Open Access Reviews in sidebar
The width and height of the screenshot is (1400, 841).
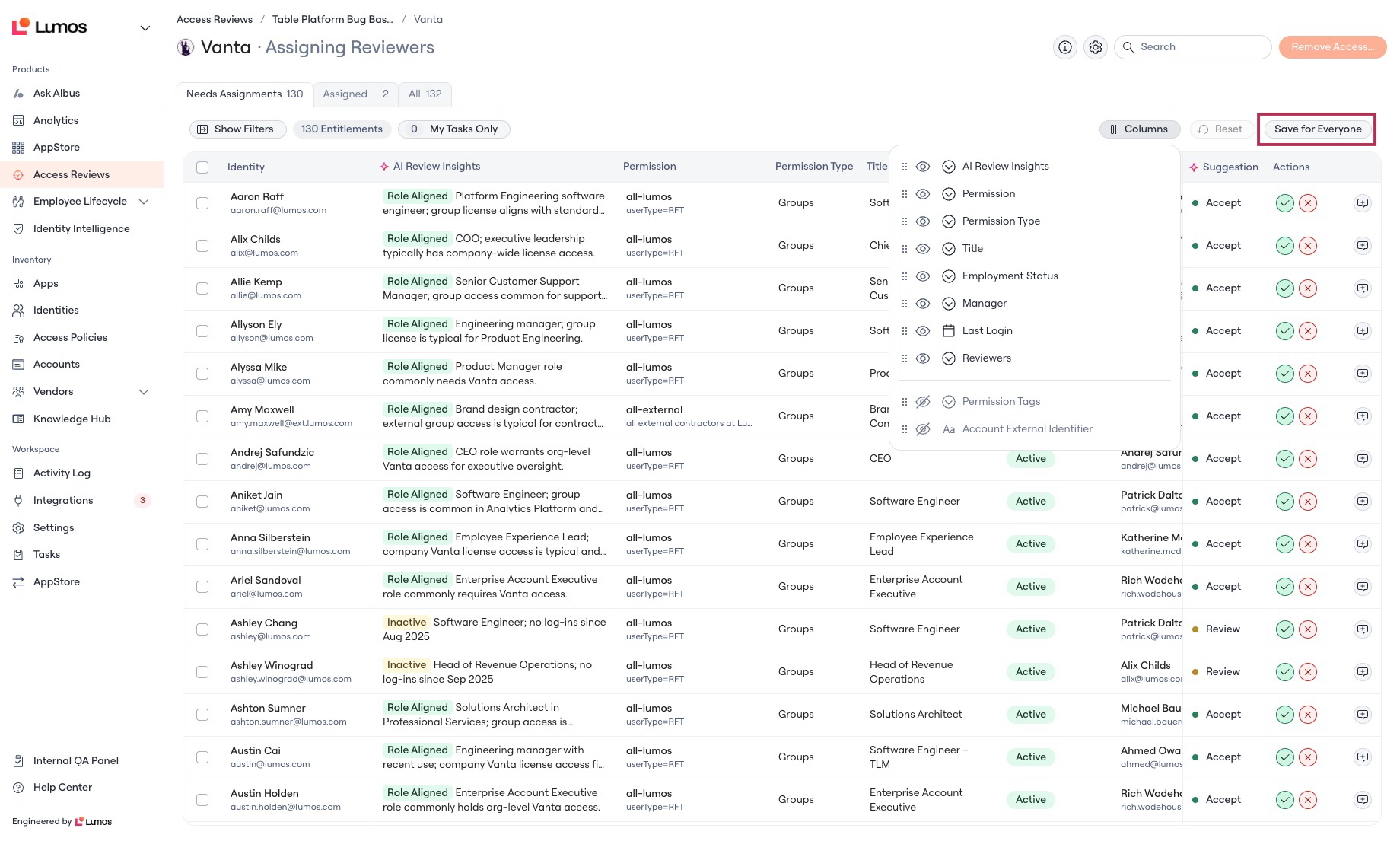click(81, 174)
